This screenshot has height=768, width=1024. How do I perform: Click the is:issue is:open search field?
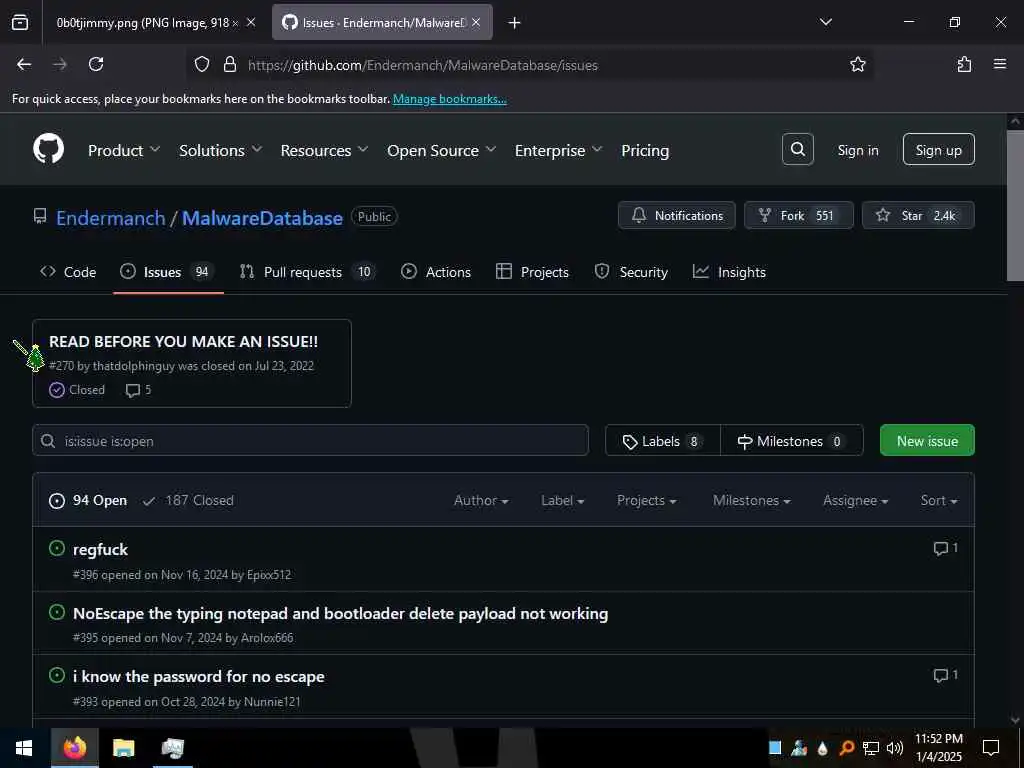tap(310, 441)
